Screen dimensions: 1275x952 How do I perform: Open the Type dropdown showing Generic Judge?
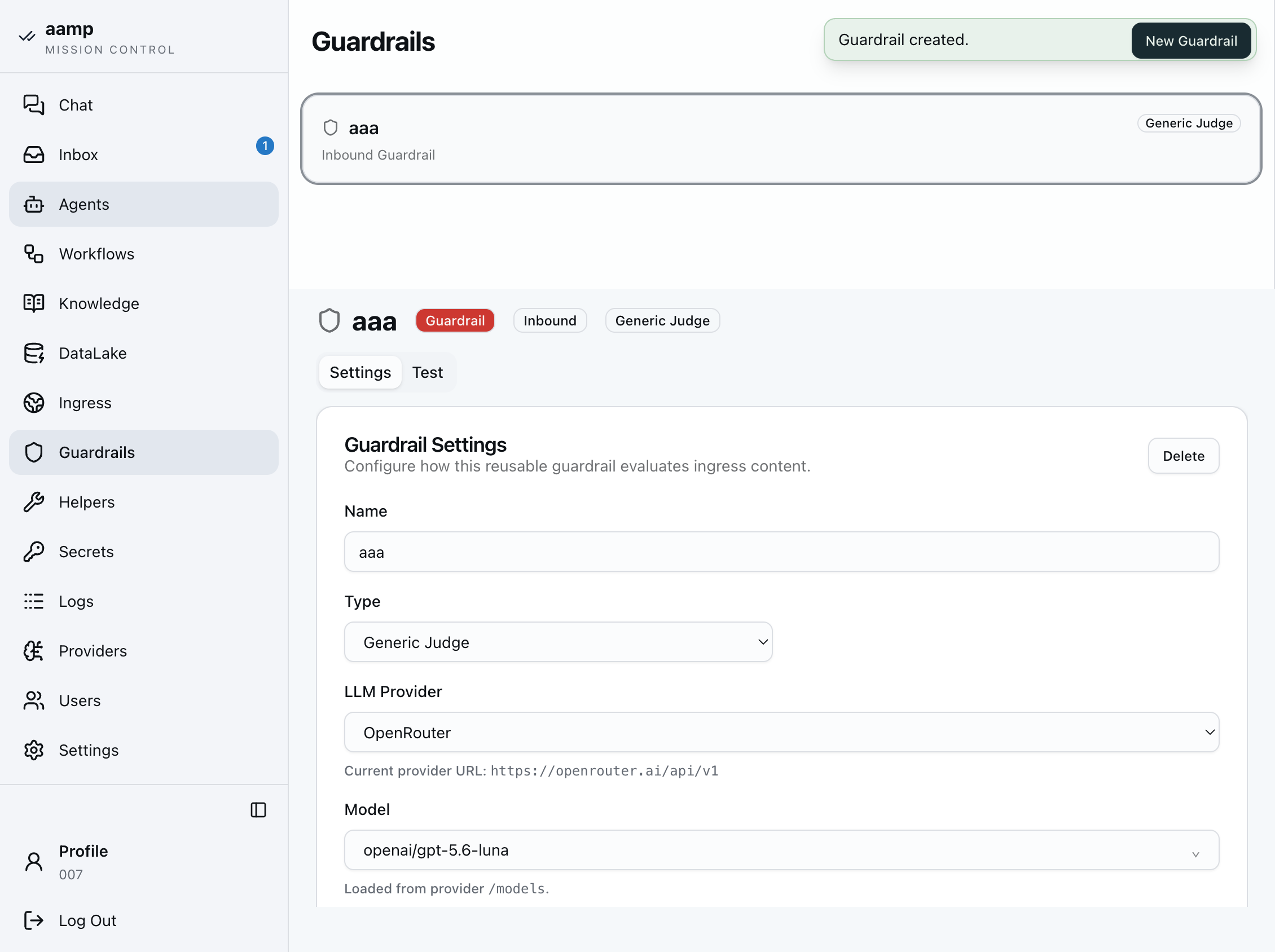558,641
